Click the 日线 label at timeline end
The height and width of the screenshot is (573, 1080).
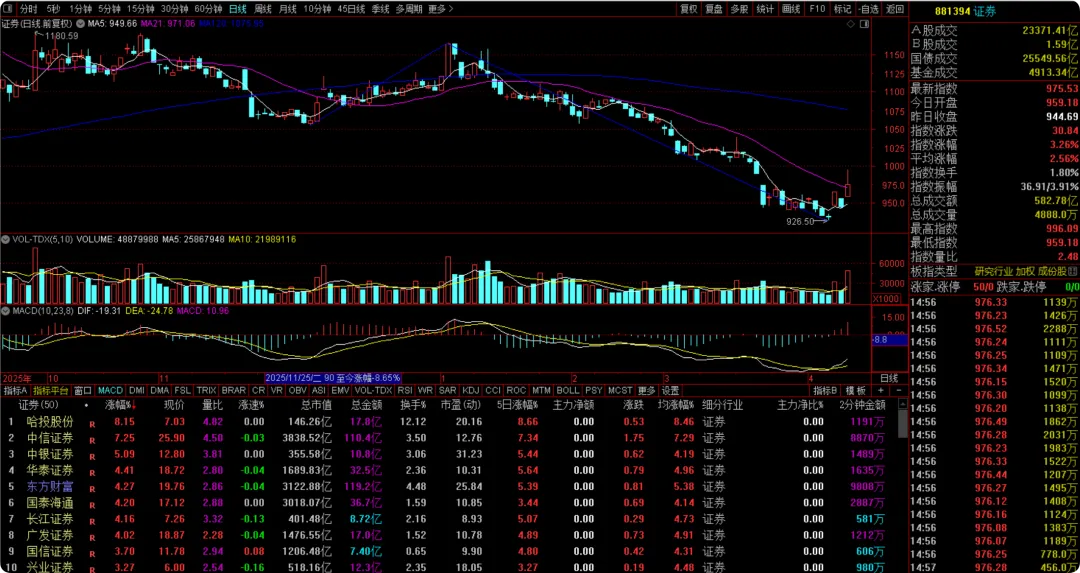coord(889,378)
